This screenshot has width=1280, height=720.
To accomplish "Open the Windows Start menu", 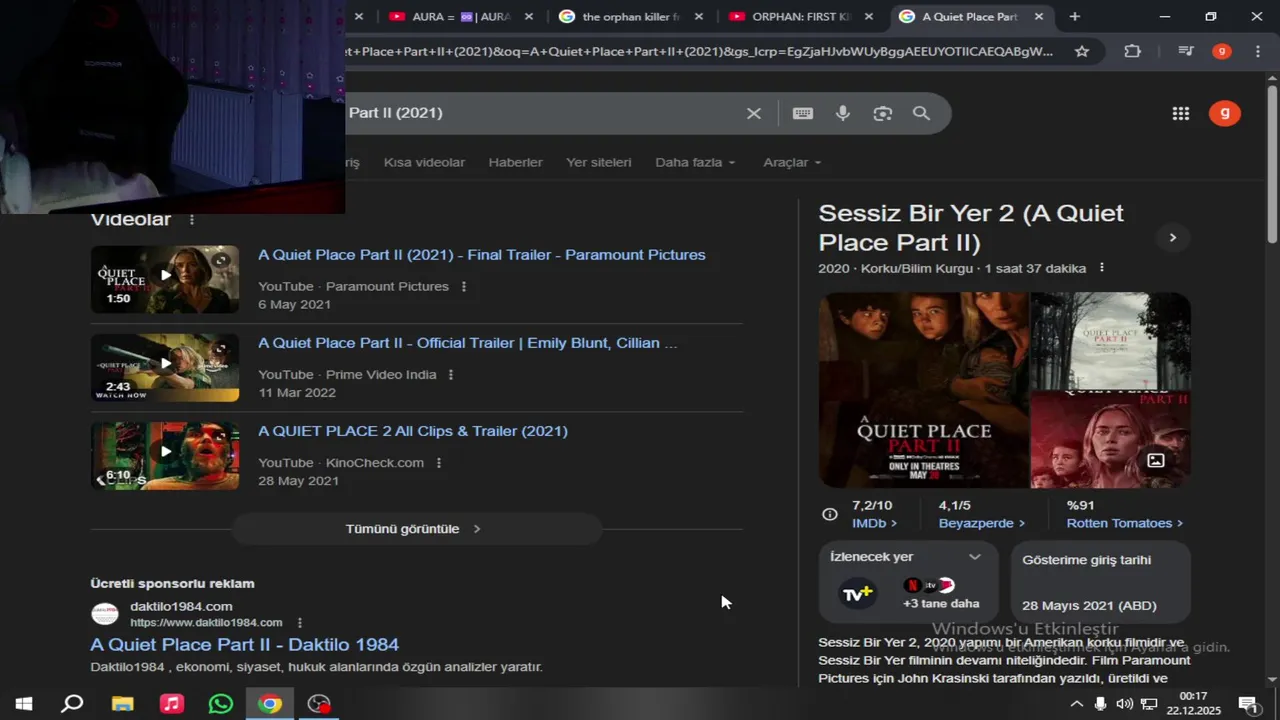I will tap(24, 704).
